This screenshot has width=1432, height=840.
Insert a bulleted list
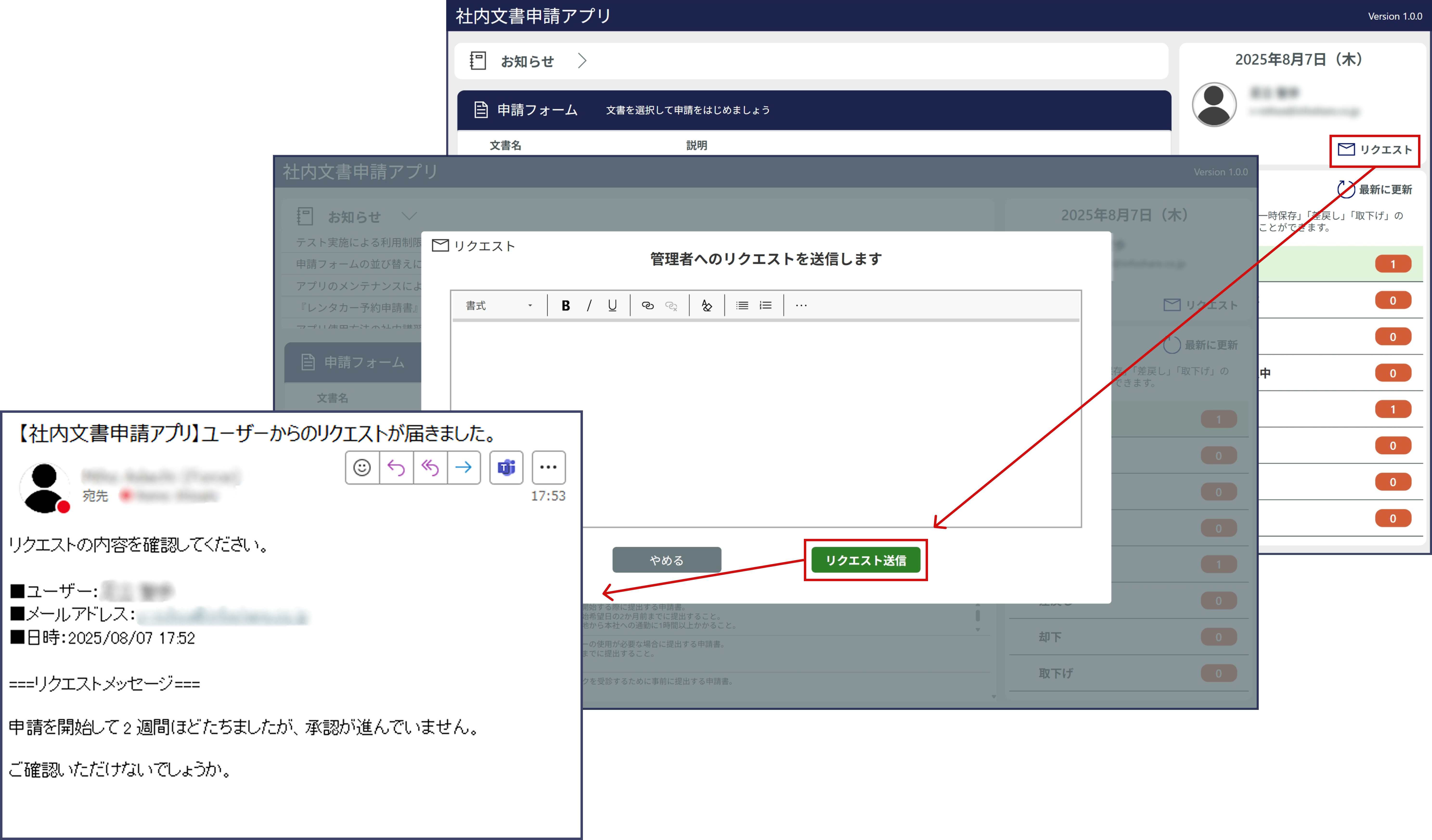(x=742, y=305)
